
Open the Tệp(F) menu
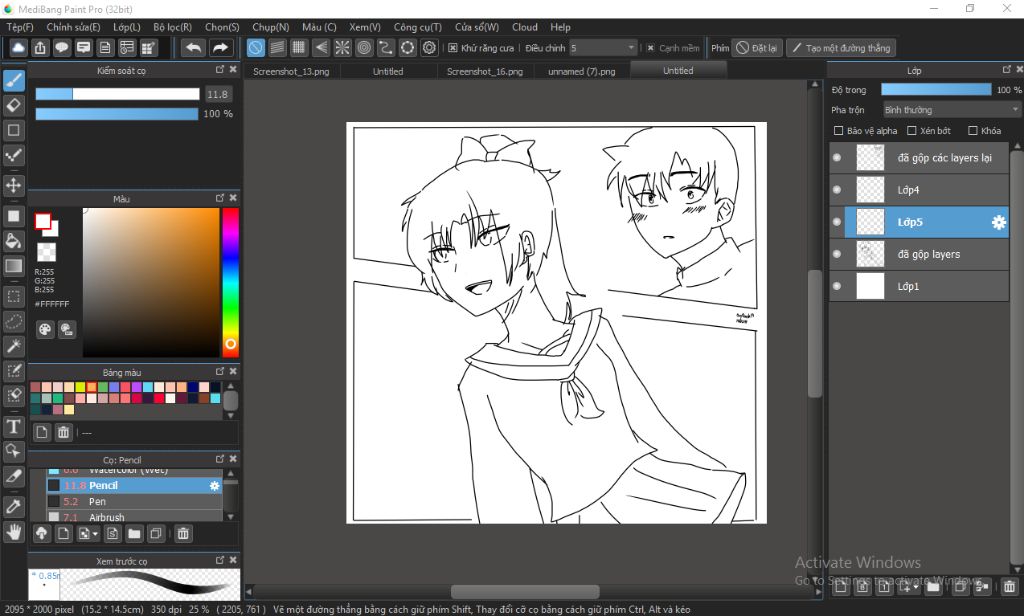click(x=20, y=27)
